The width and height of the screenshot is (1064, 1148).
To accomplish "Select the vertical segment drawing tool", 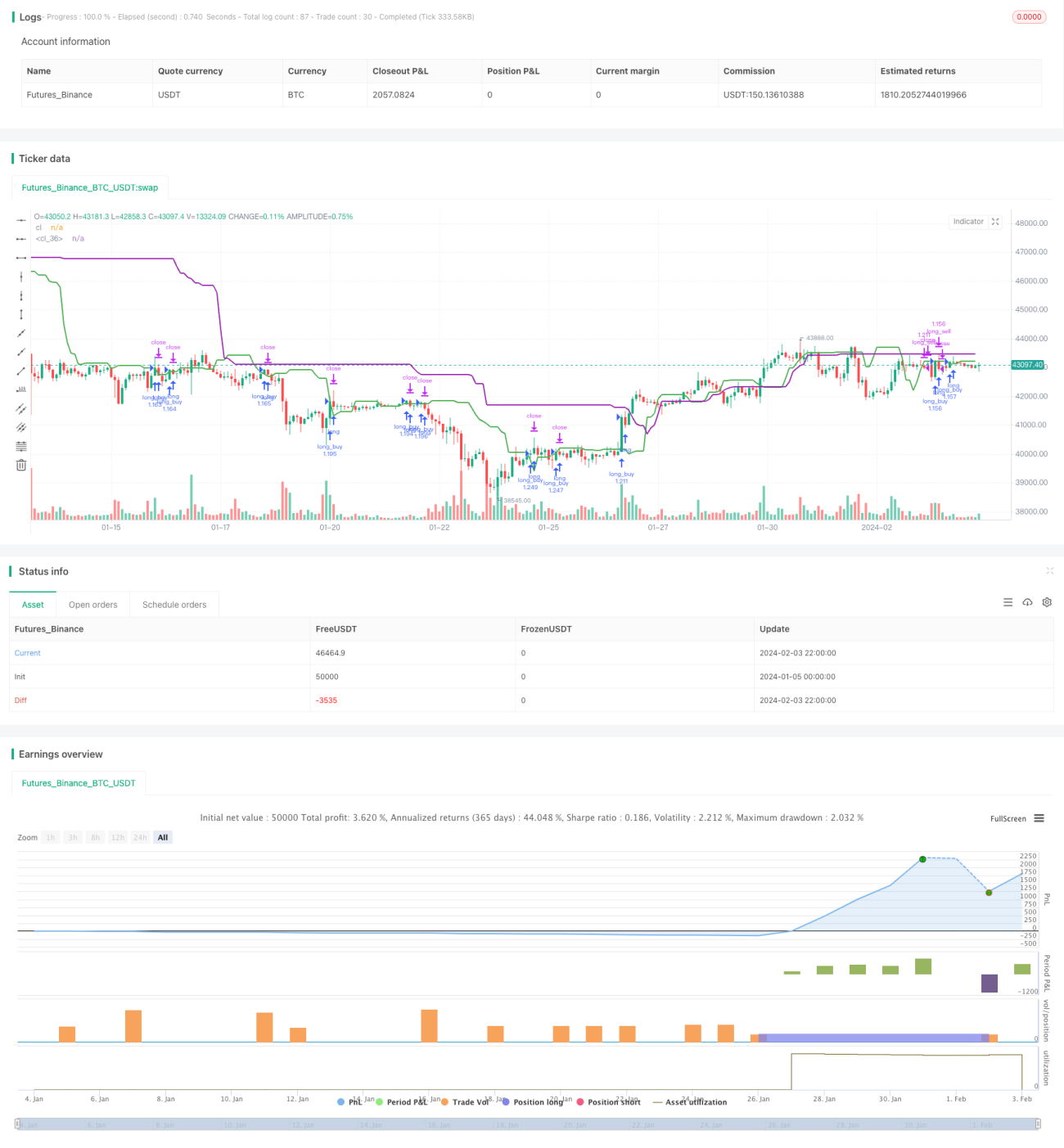I will point(21,314).
